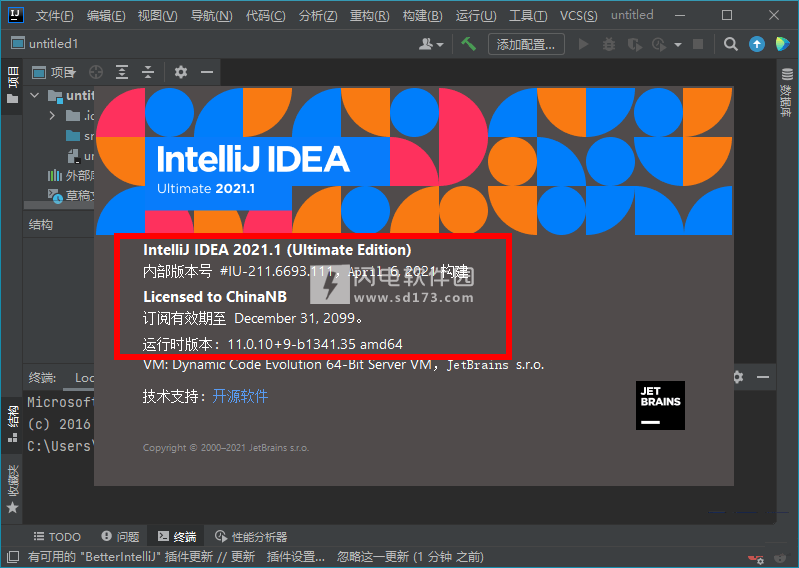Open the 项目 view dropdown in project panel
The height and width of the screenshot is (568, 799).
click(x=54, y=73)
